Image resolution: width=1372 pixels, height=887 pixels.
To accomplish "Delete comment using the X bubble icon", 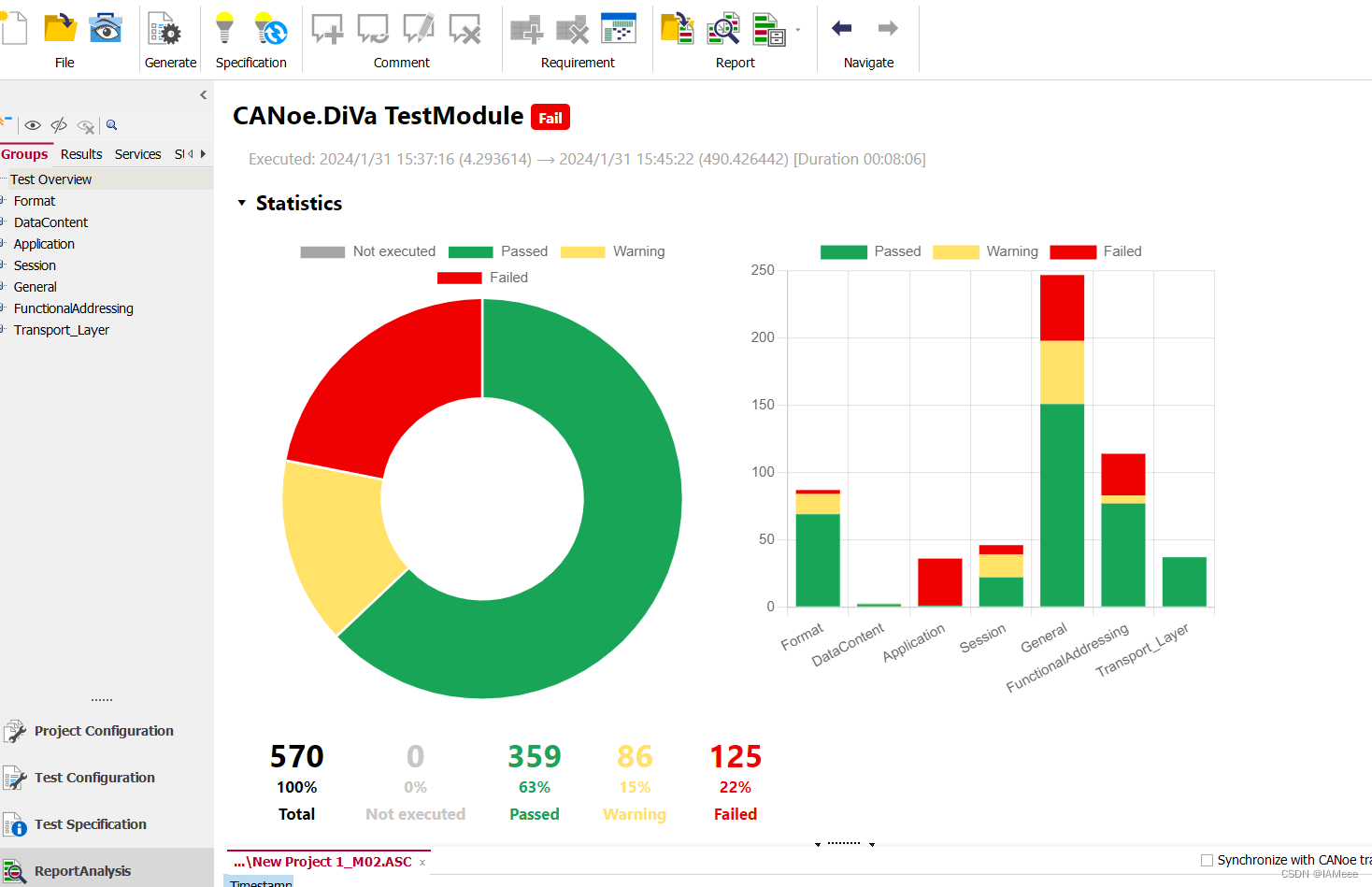I will click(x=464, y=29).
